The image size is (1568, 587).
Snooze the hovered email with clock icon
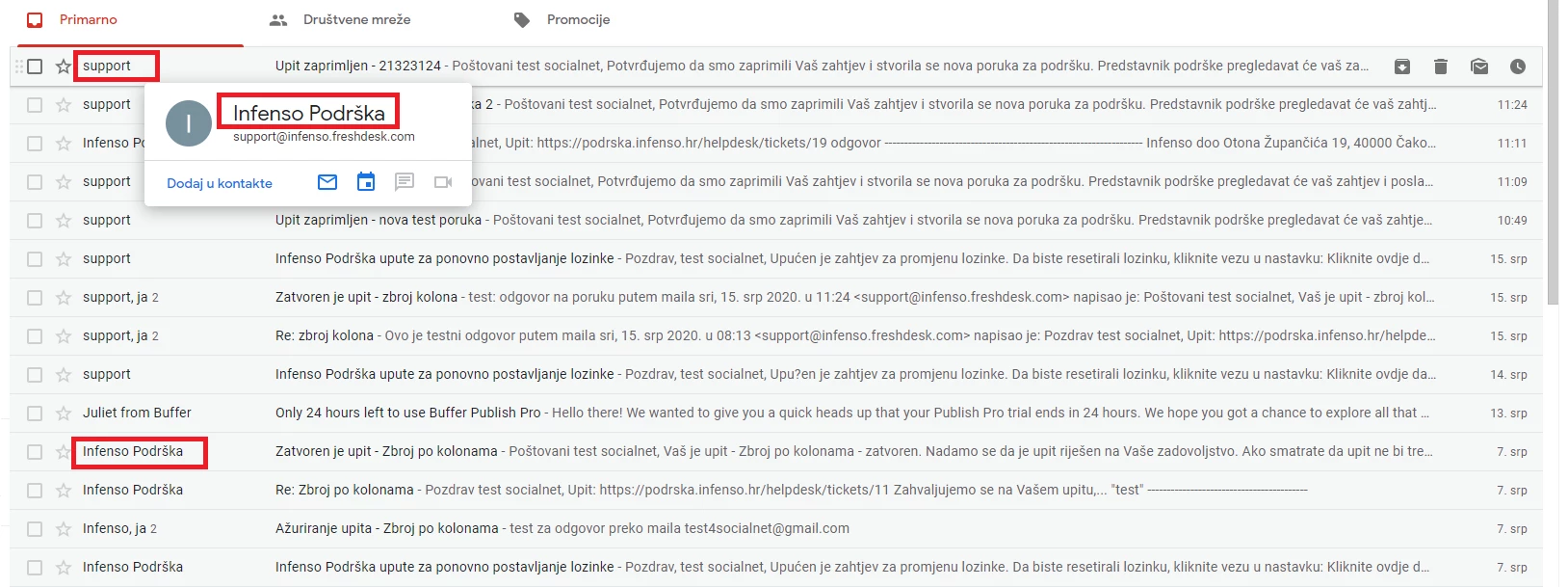1518,67
